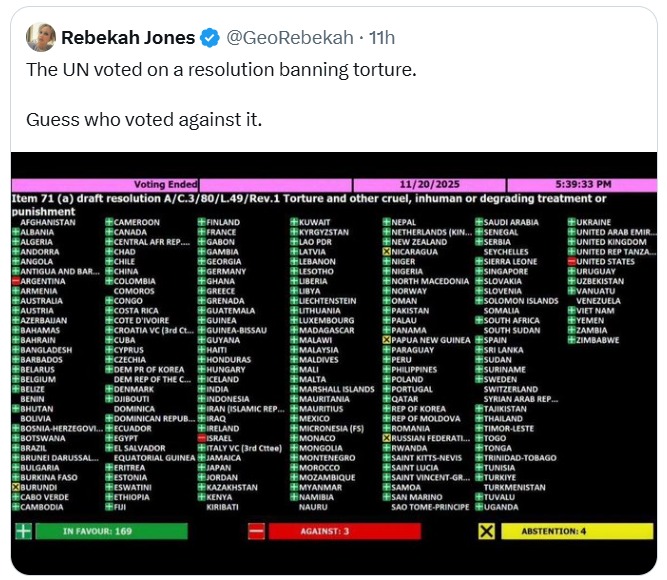Click yellow X icon beside Nicaragua
Image resolution: width=667 pixels, height=580 pixels.
(387, 252)
